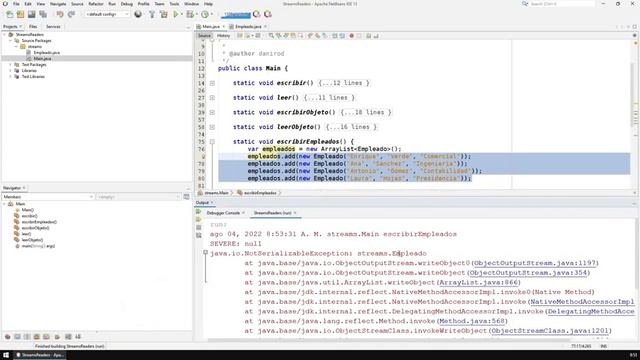Screen dimensions: 640x360
Task: Click the Output horizontal scrollbar
Action: coord(389,340)
